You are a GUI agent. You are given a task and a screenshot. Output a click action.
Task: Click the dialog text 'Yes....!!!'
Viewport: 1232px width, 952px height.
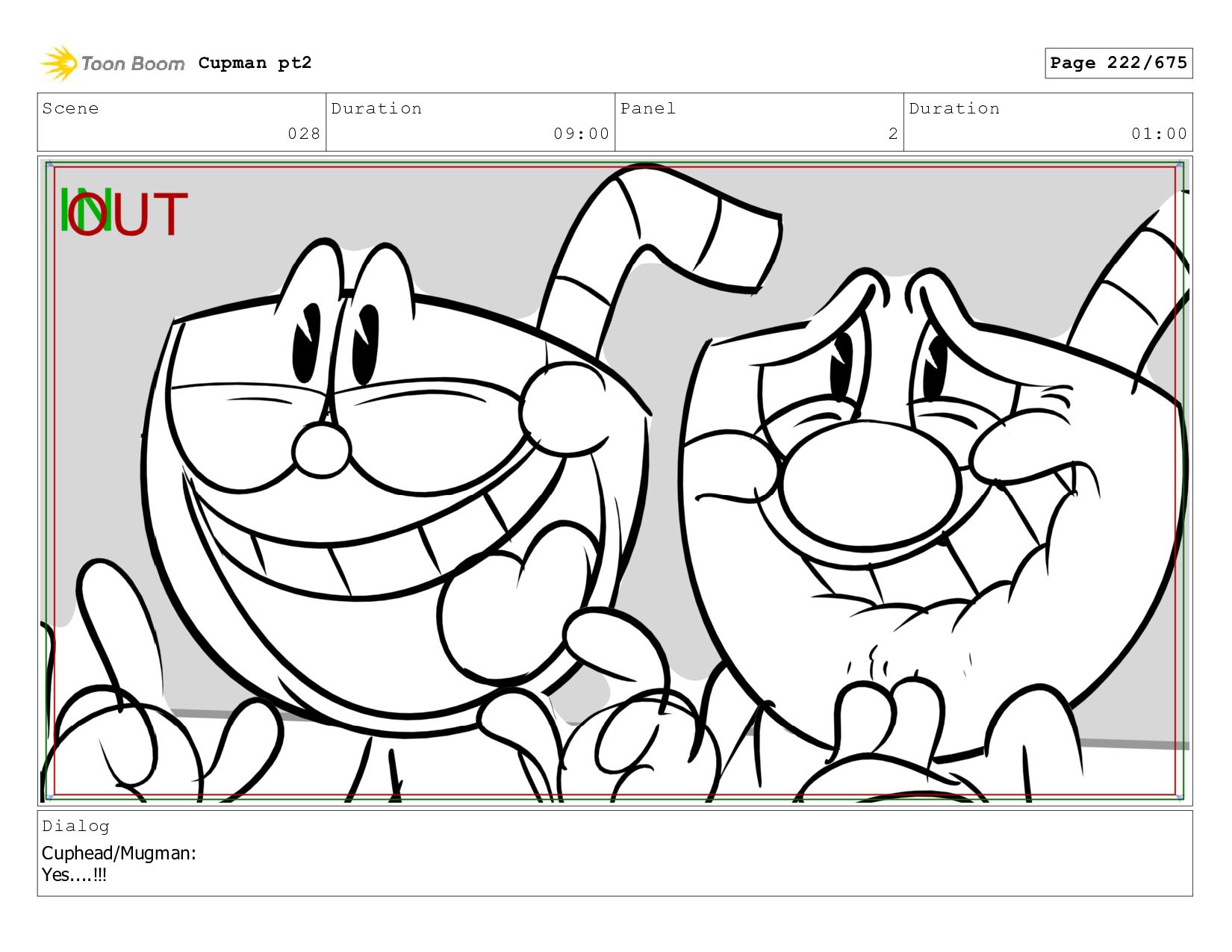point(74,874)
